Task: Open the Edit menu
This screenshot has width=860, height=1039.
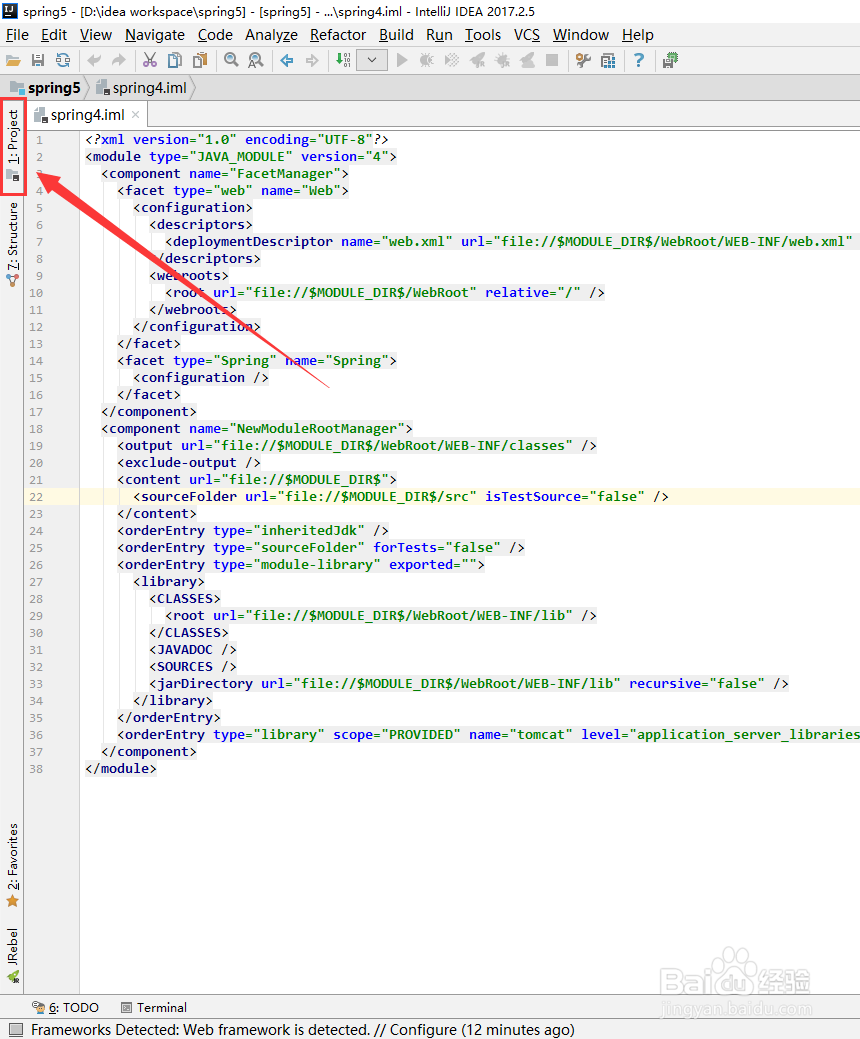Action: pyautogui.click(x=54, y=35)
